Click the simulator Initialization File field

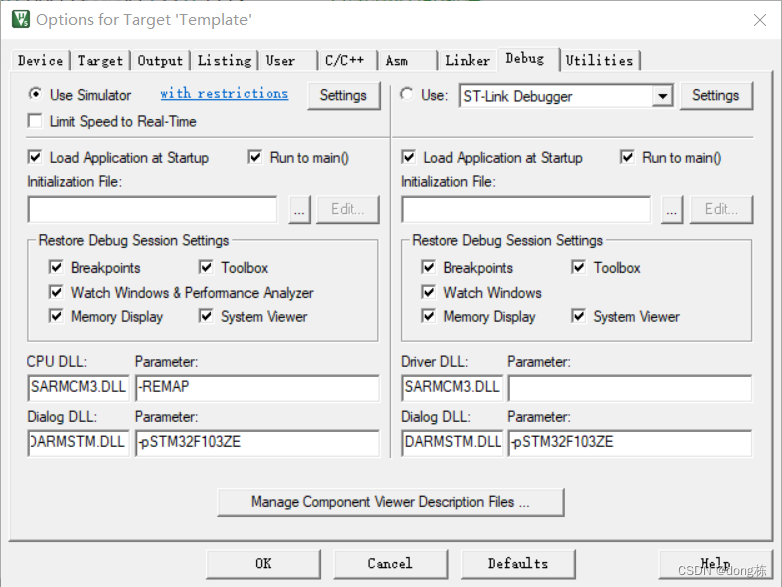point(153,209)
